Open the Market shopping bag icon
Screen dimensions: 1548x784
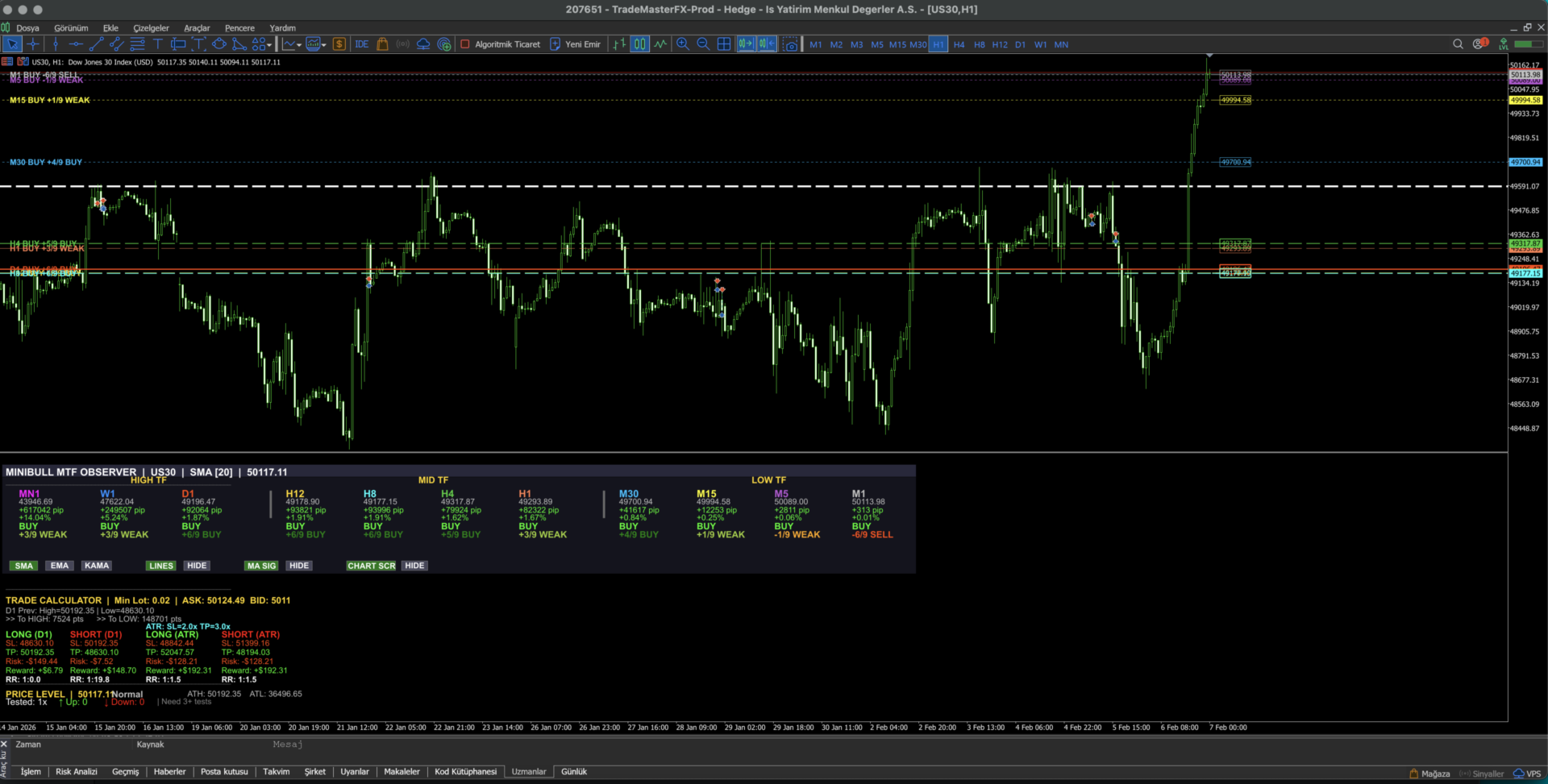coord(383,44)
